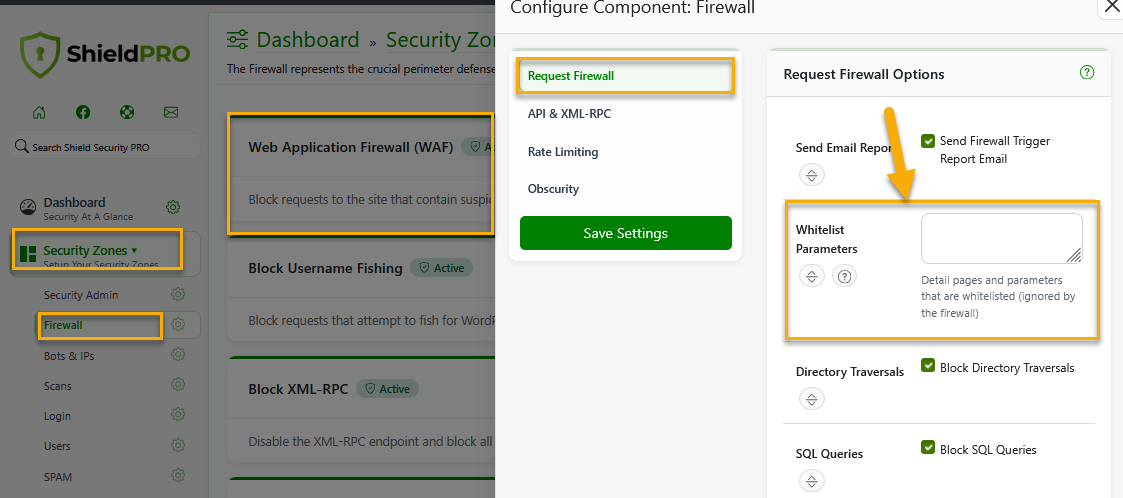Open gear settings beside SPAM
This screenshot has width=1123, height=498.
tap(178, 475)
